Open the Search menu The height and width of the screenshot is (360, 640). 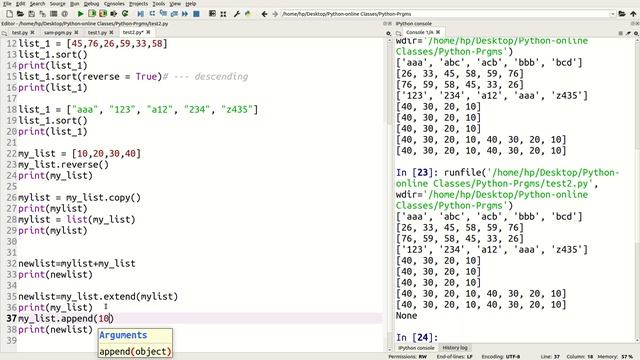point(37,4)
